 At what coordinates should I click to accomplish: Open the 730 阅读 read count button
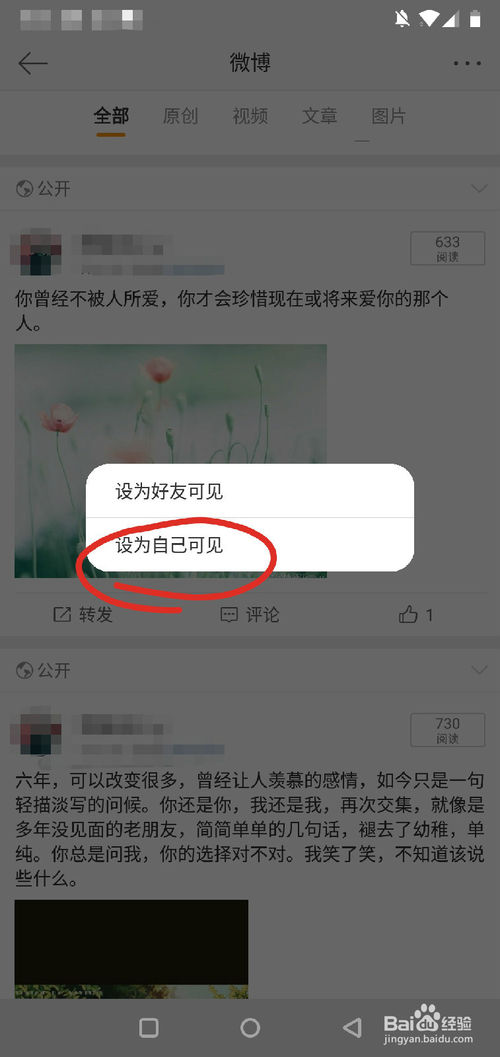447,729
